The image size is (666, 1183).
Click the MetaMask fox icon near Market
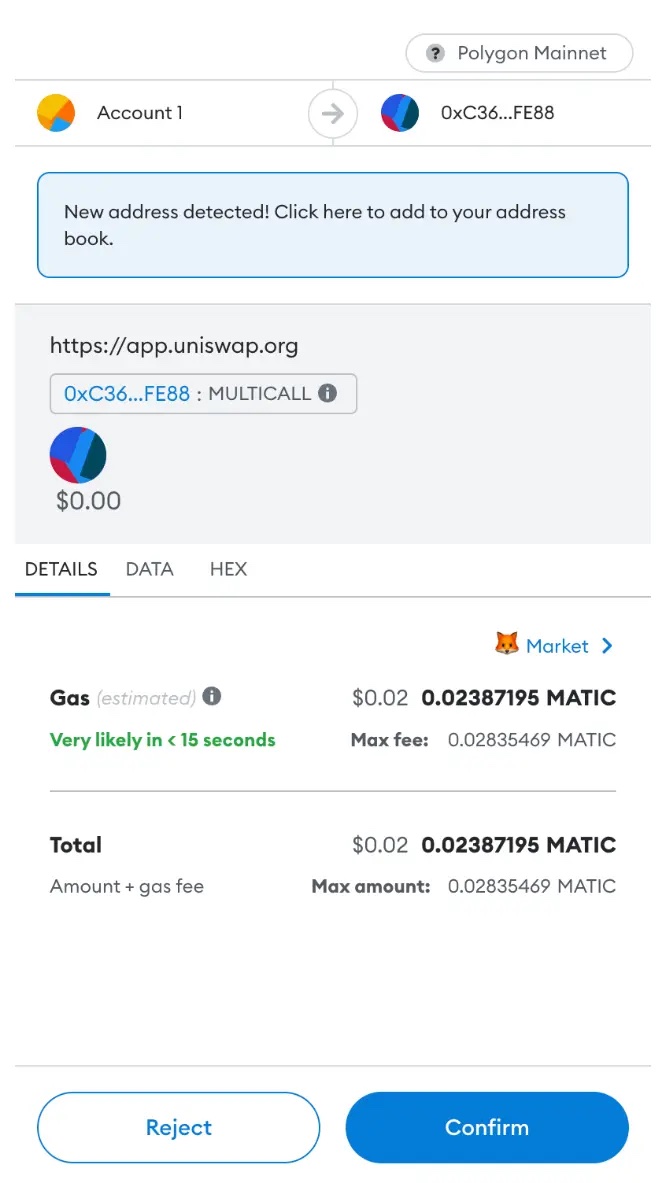pyautogui.click(x=507, y=645)
